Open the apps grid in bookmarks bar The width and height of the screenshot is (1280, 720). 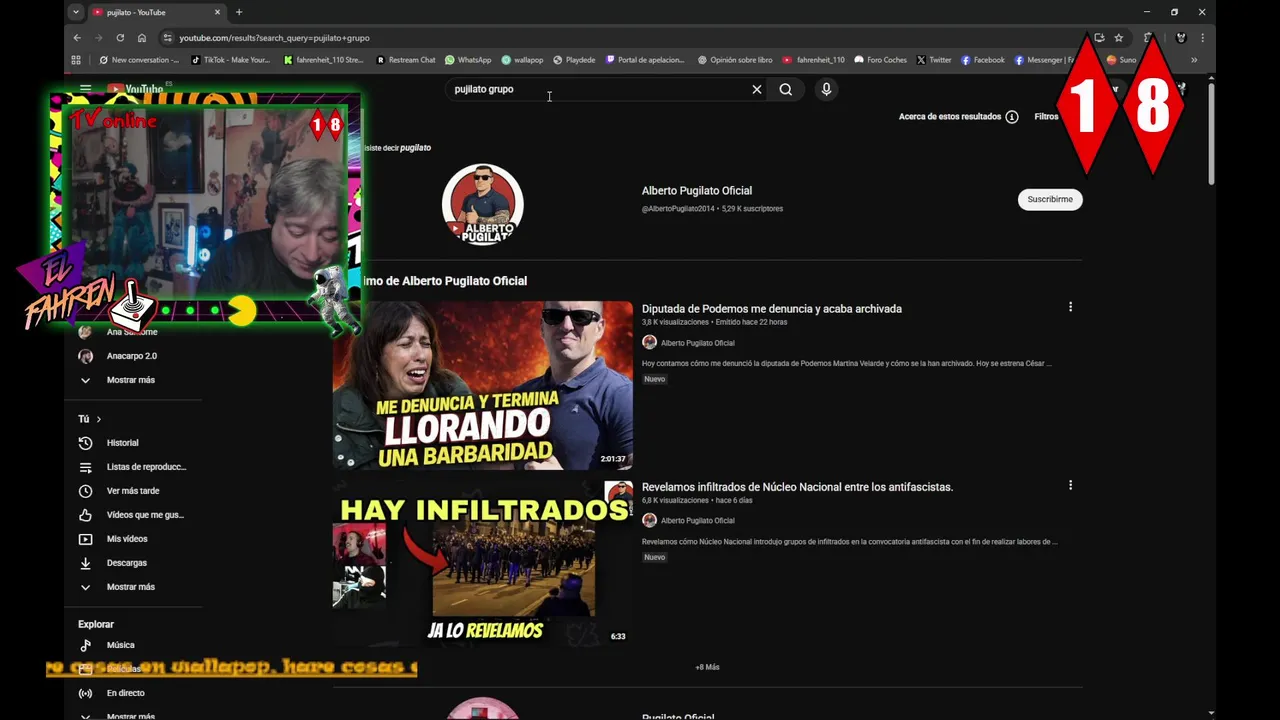pos(76,60)
